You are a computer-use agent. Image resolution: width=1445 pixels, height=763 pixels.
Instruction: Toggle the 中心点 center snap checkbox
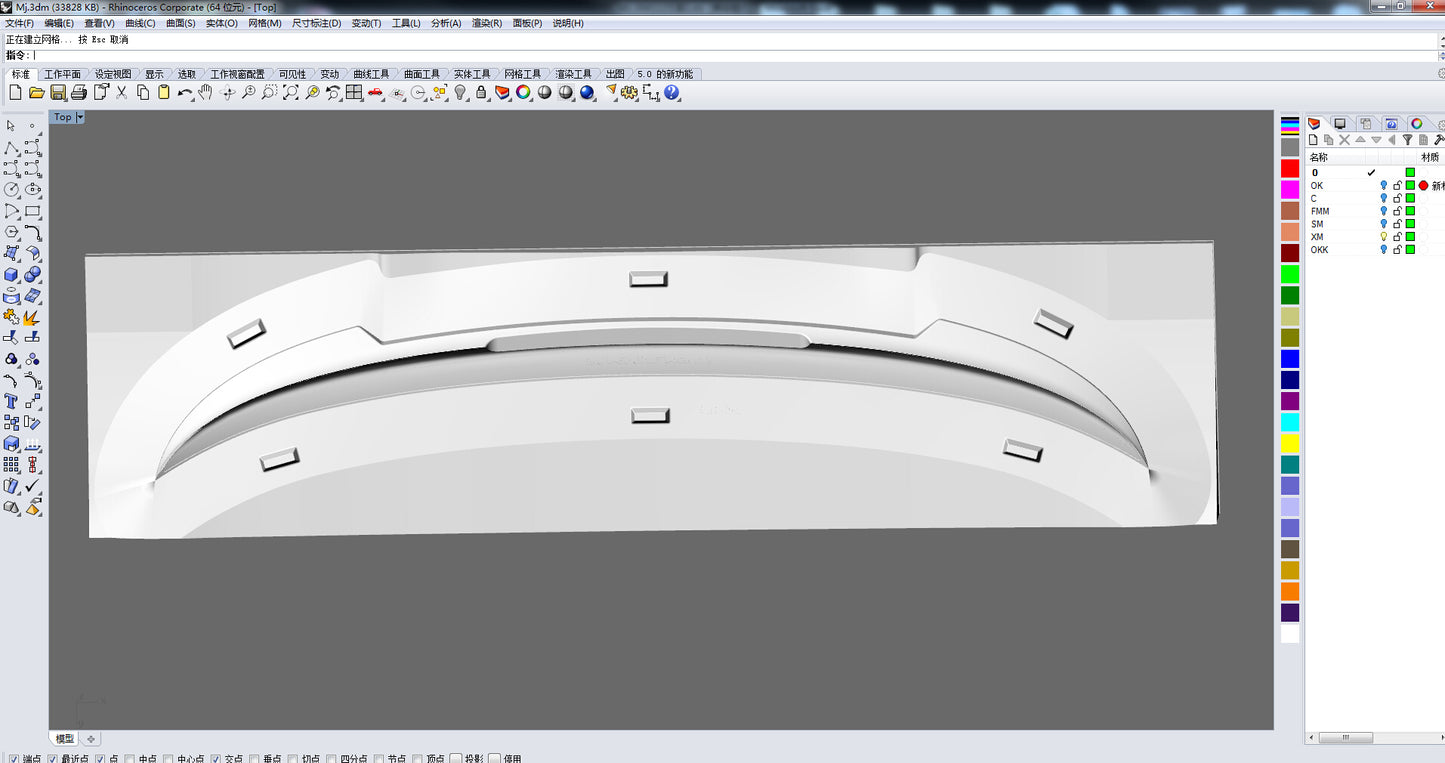pos(168,759)
